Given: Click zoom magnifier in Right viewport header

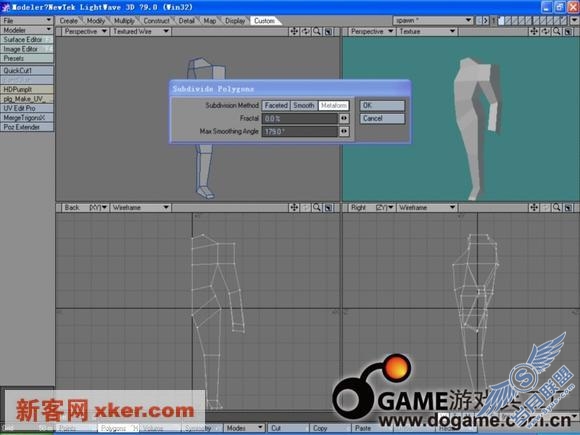Looking at the screenshot, I should click(556, 208).
